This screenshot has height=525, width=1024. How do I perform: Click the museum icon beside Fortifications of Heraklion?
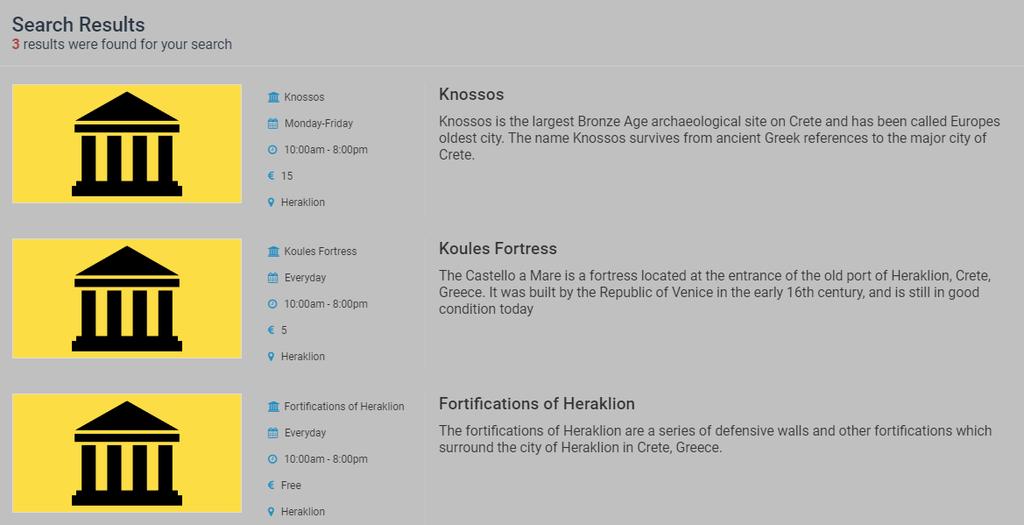(274, 406)
